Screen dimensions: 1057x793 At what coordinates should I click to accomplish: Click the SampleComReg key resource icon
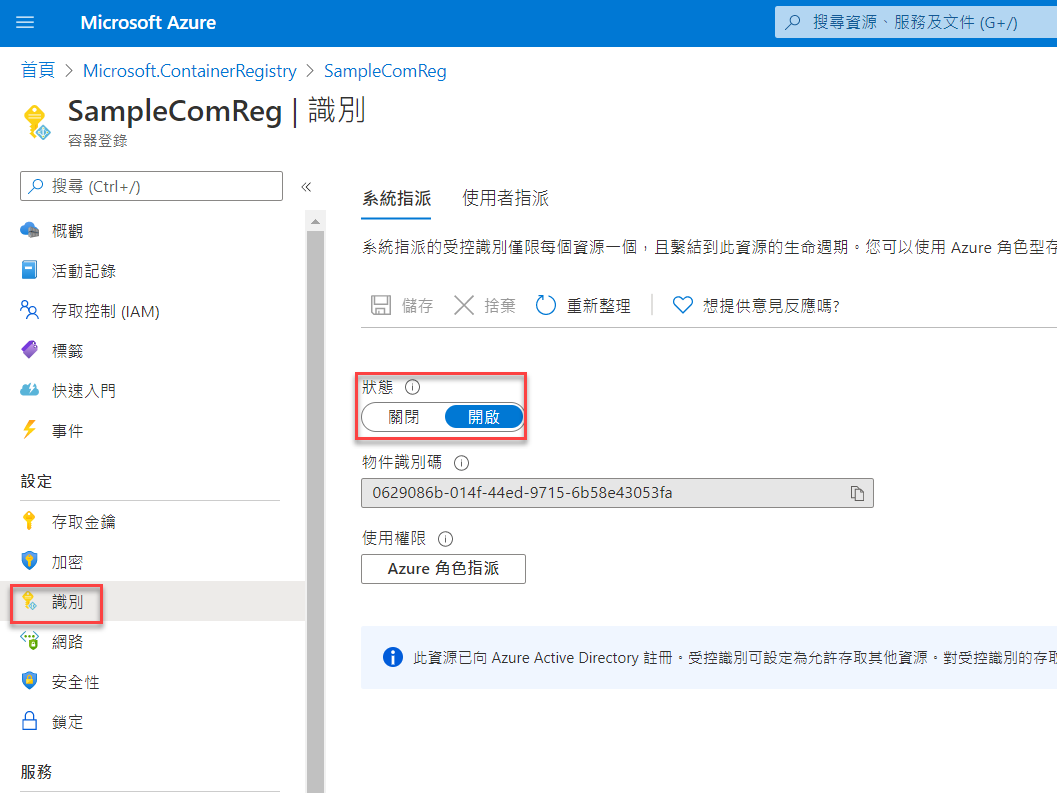(36, 122)
